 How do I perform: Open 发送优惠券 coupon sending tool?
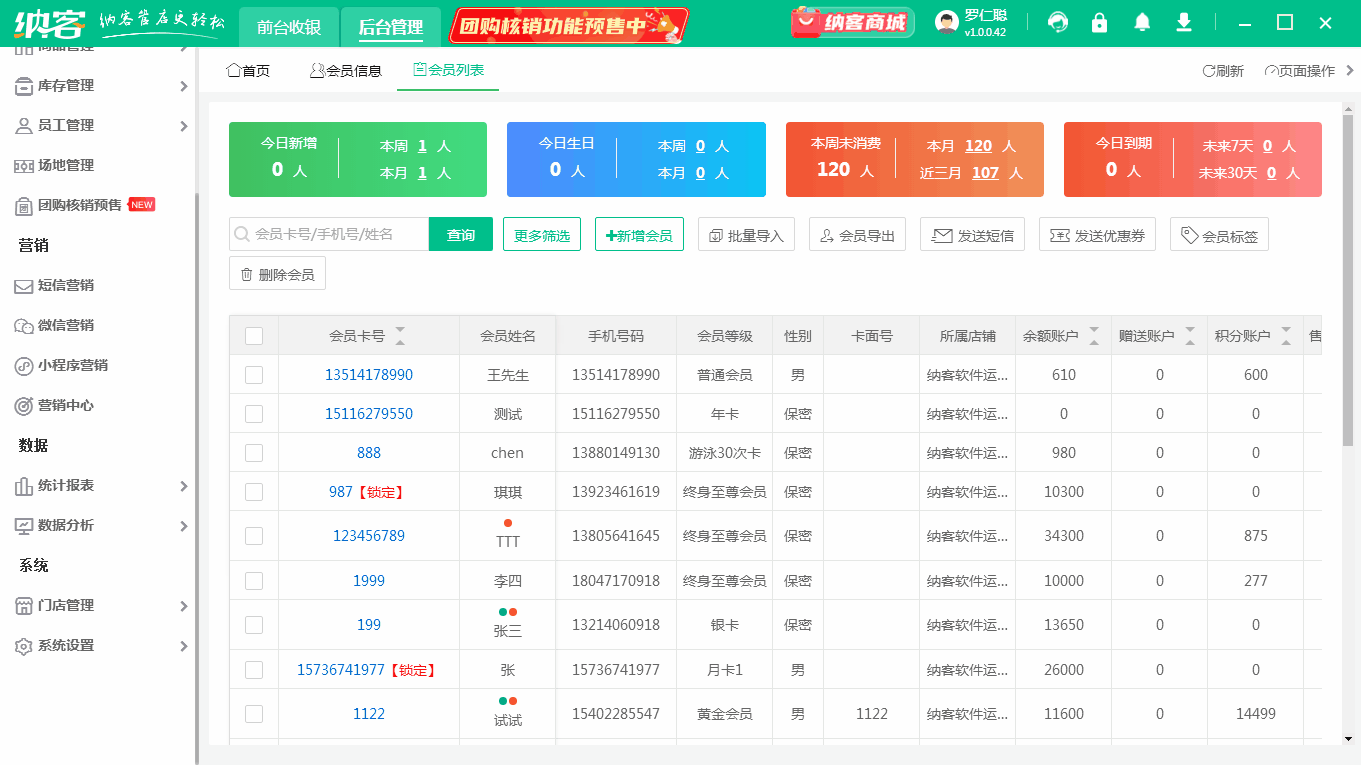coord(1097,234)
